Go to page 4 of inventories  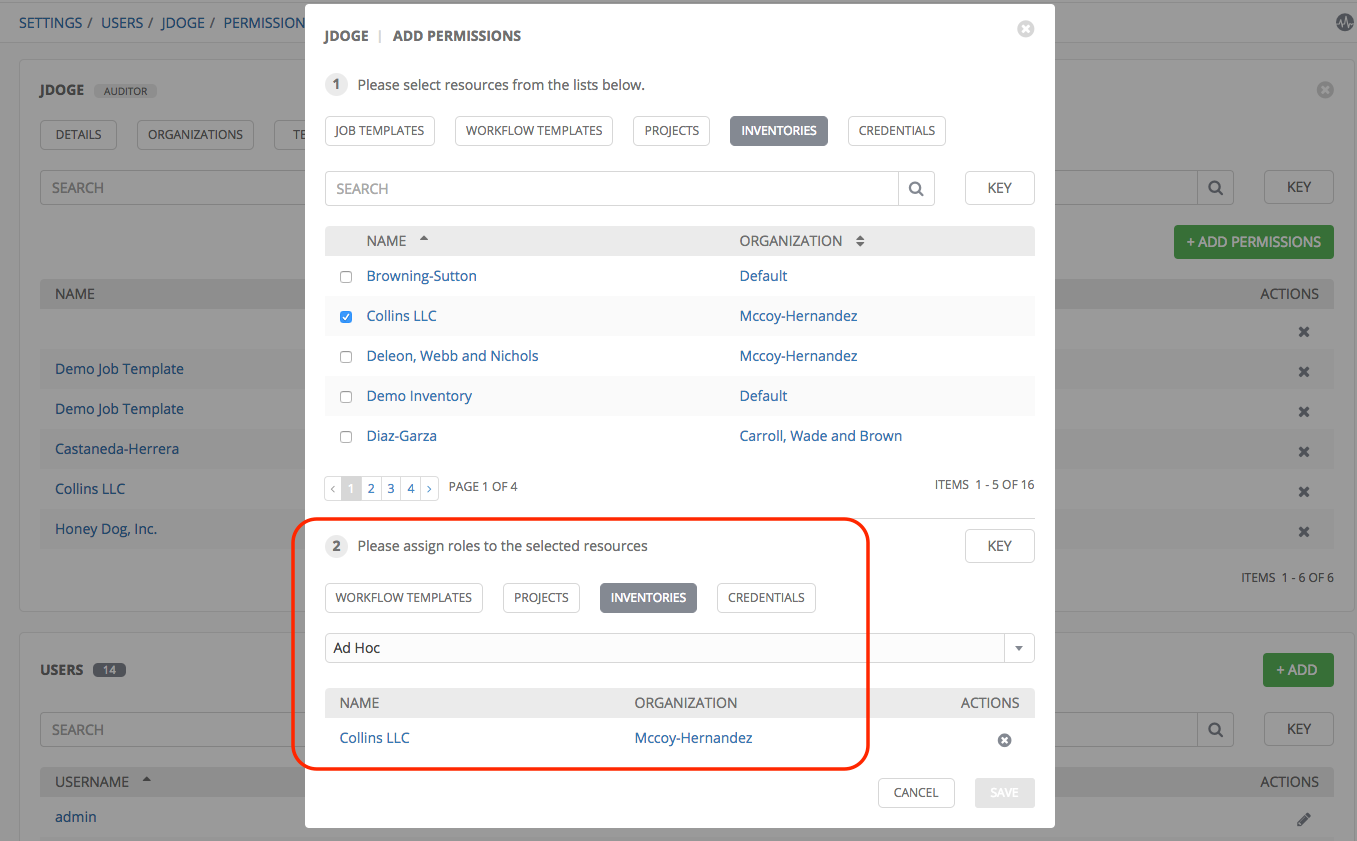coord(411,488)
